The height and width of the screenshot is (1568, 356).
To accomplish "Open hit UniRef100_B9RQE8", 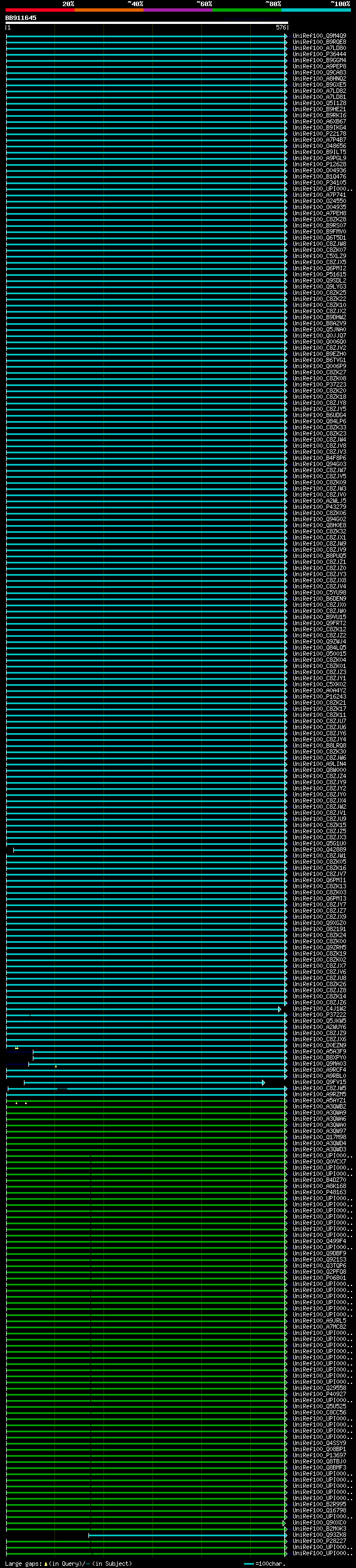I will (x=319, y=42).
